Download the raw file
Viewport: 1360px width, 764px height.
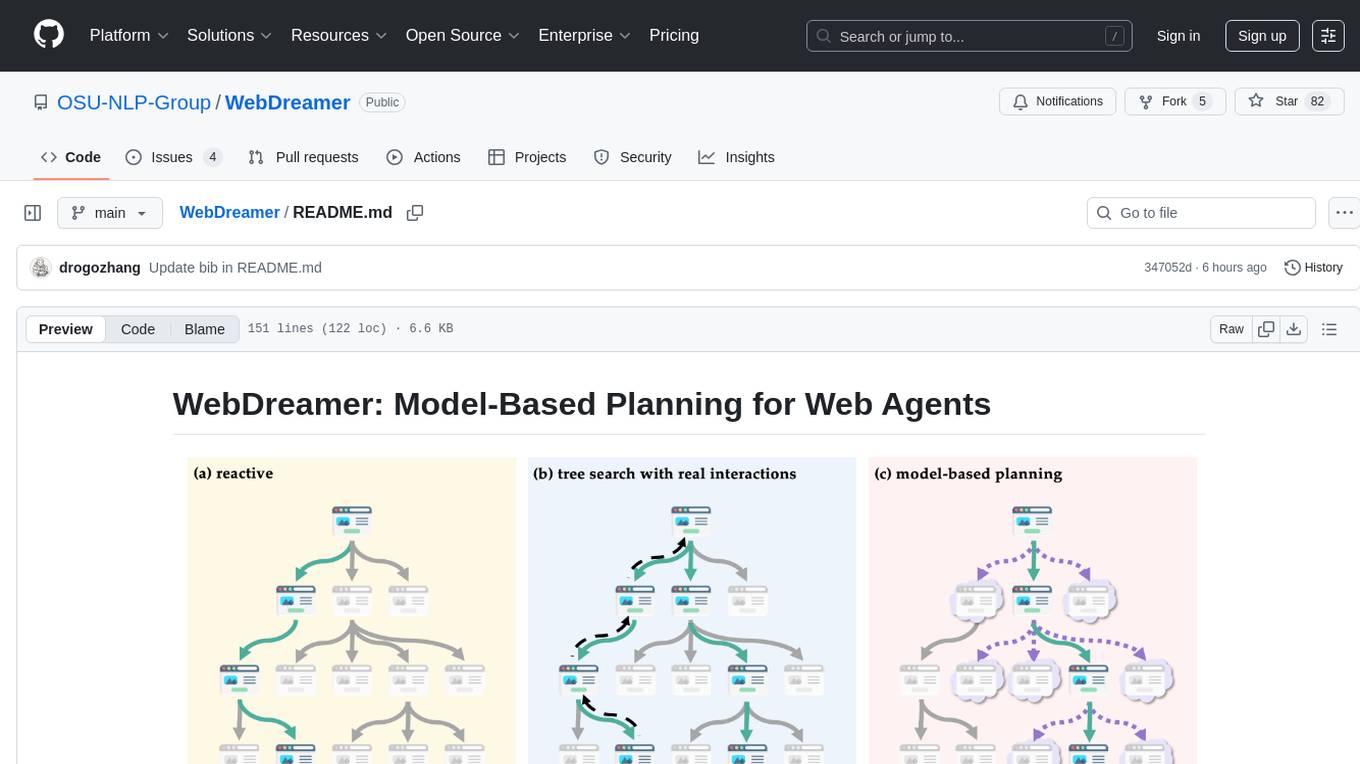pyautogui.click(x=1293, y=329)
